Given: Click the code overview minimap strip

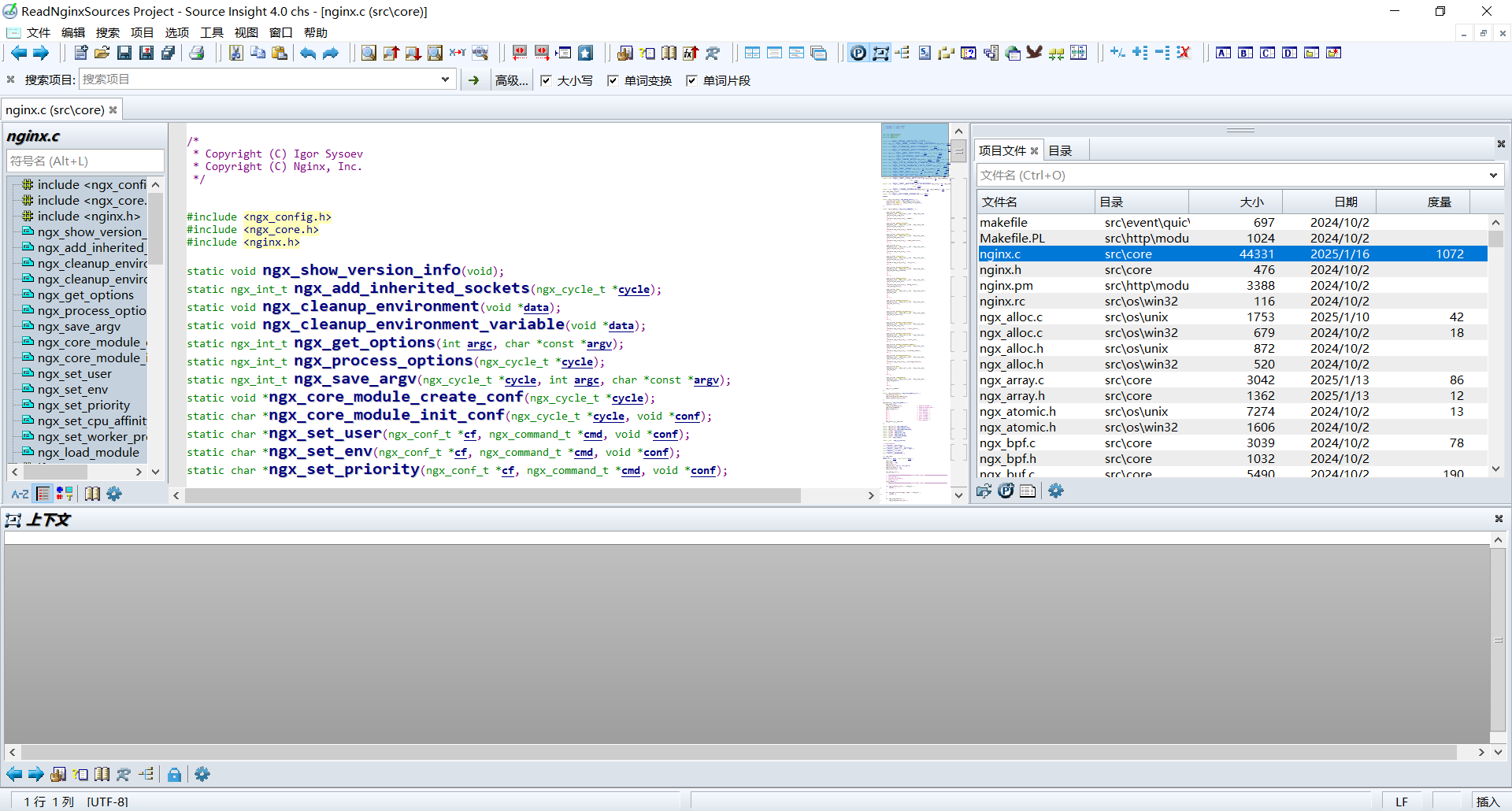Looking at the screenshot, I should tap(915, 312).
